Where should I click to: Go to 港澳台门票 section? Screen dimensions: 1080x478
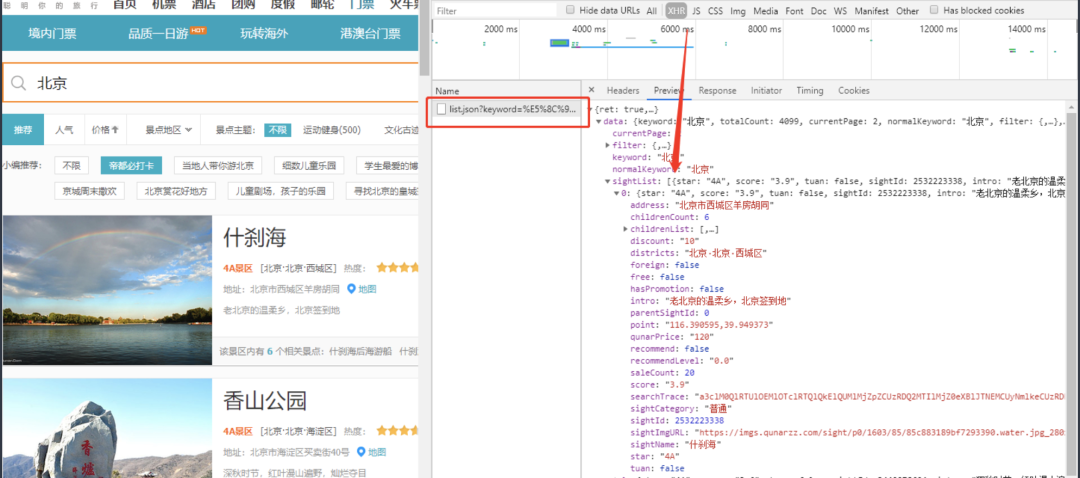click(371, 33)
